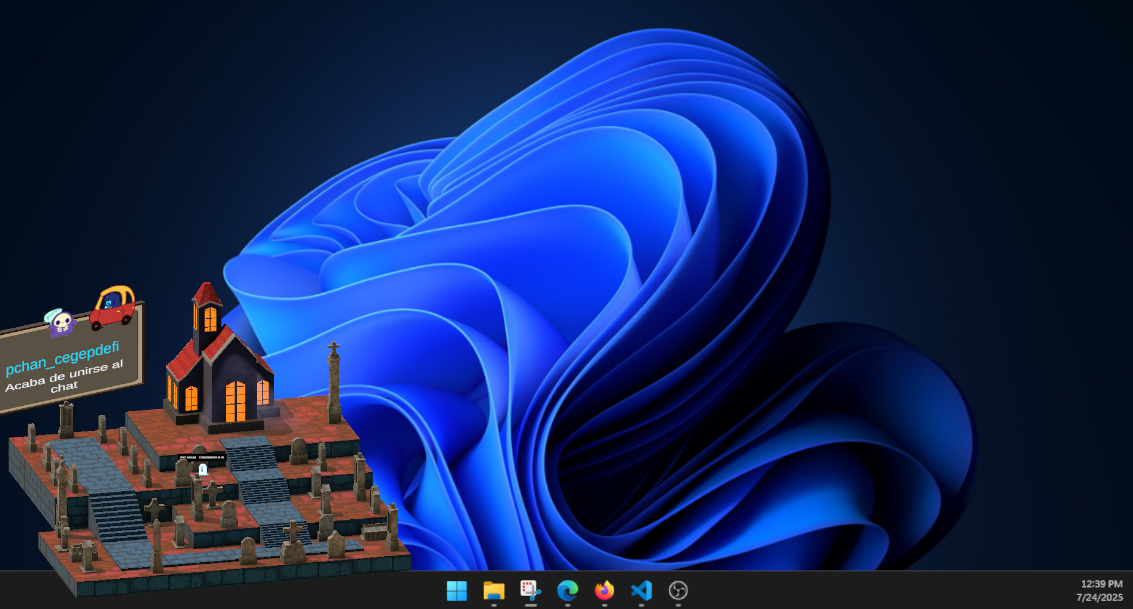The height and width of the screenshot is (609, 1133).
Task: Open File Explorer from the taskbar
Action: point(494,591)
